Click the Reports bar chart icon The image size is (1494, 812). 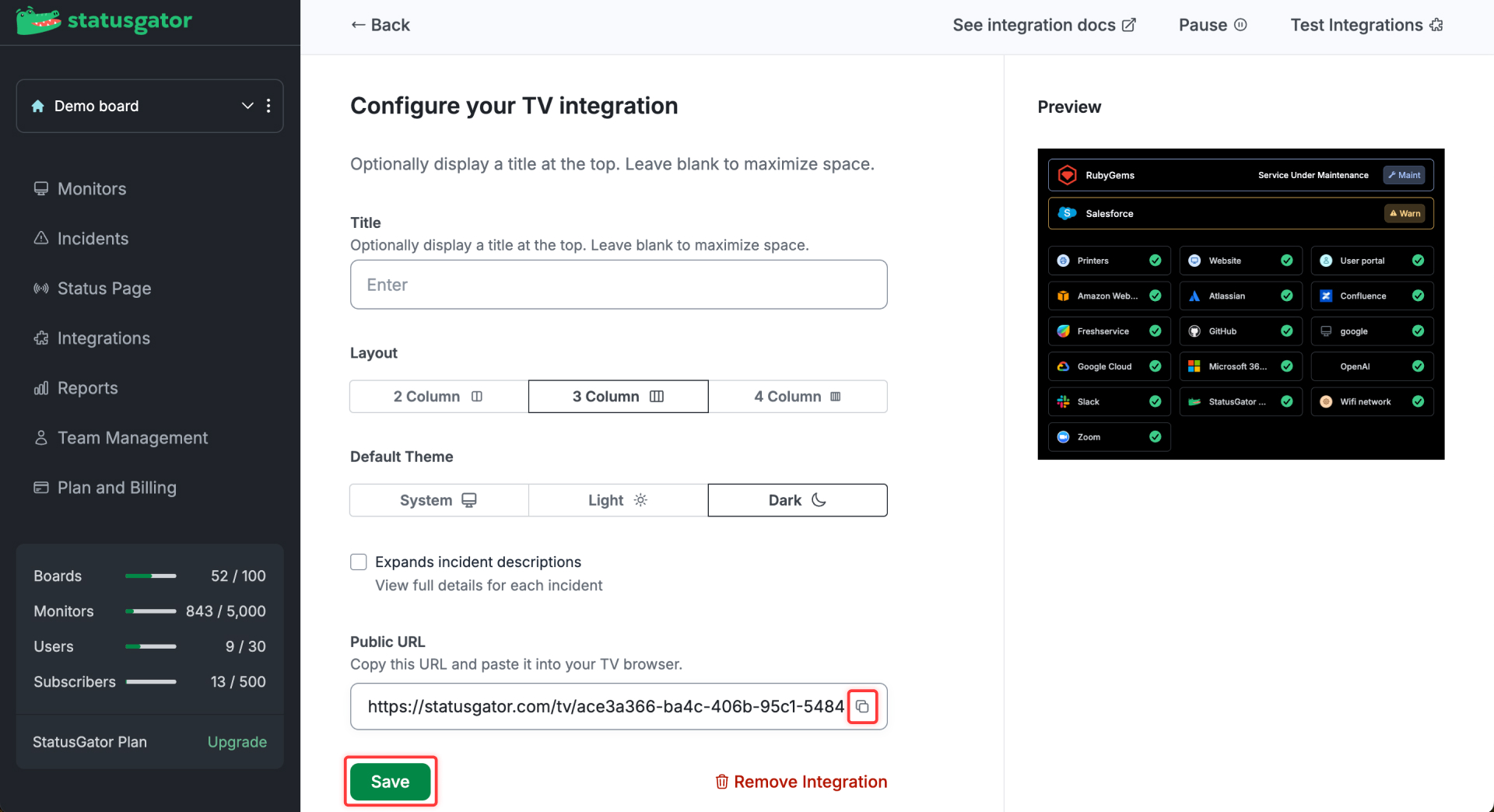[41, 388]
